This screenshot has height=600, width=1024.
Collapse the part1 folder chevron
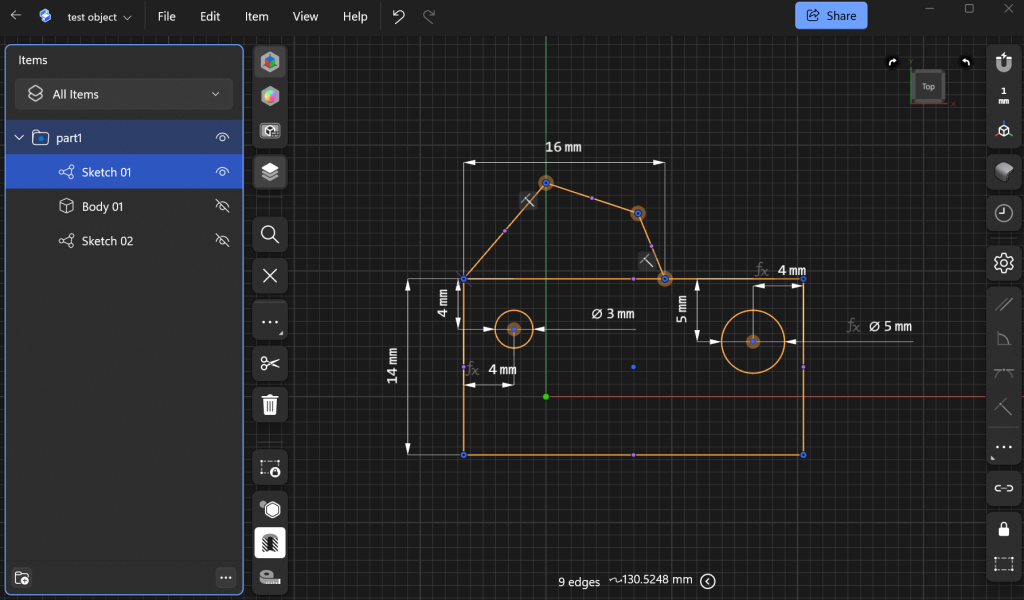point(19,138)
